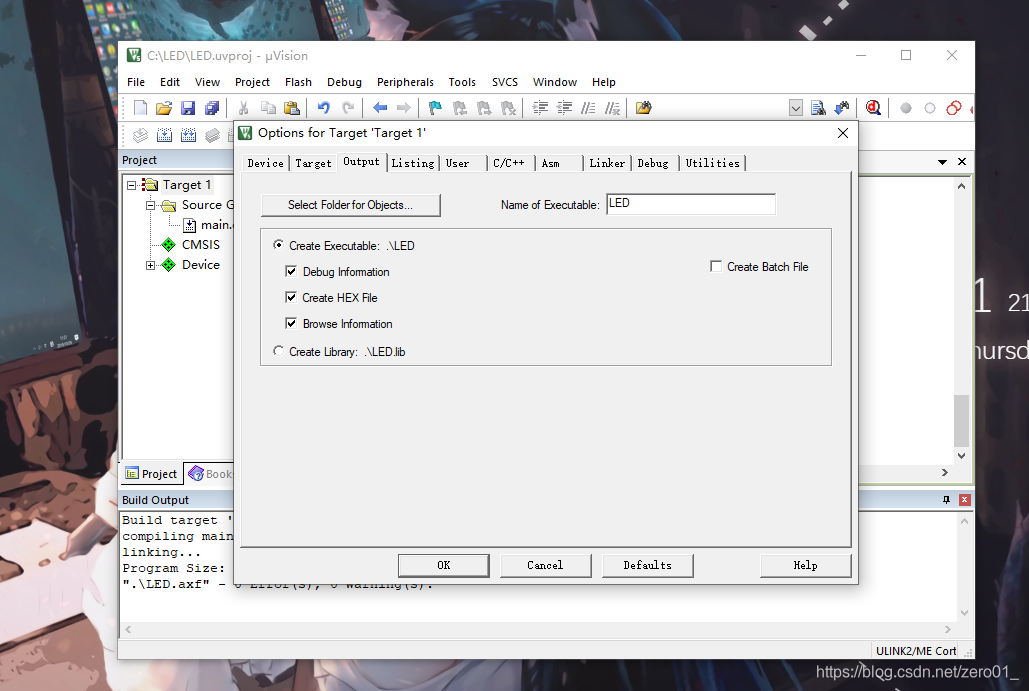
Task: Switch to the Listing tab
Action: tap(413, 163)
